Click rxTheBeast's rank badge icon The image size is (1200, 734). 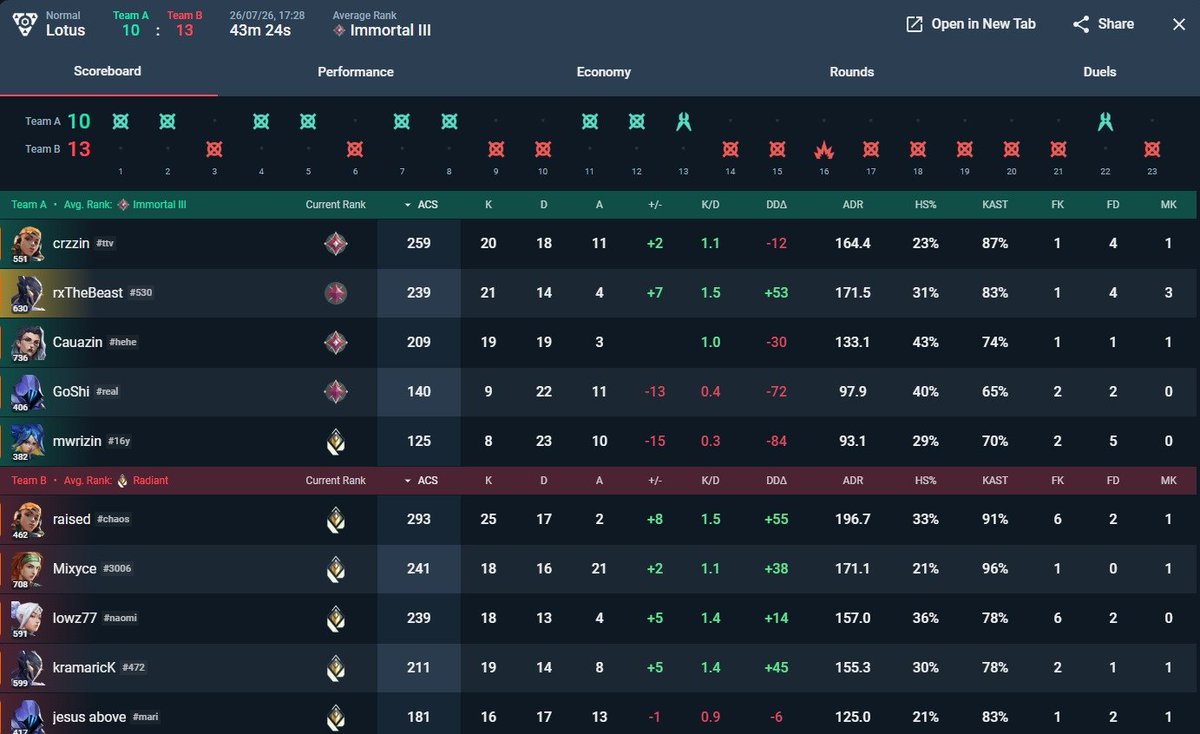point(336,293)
